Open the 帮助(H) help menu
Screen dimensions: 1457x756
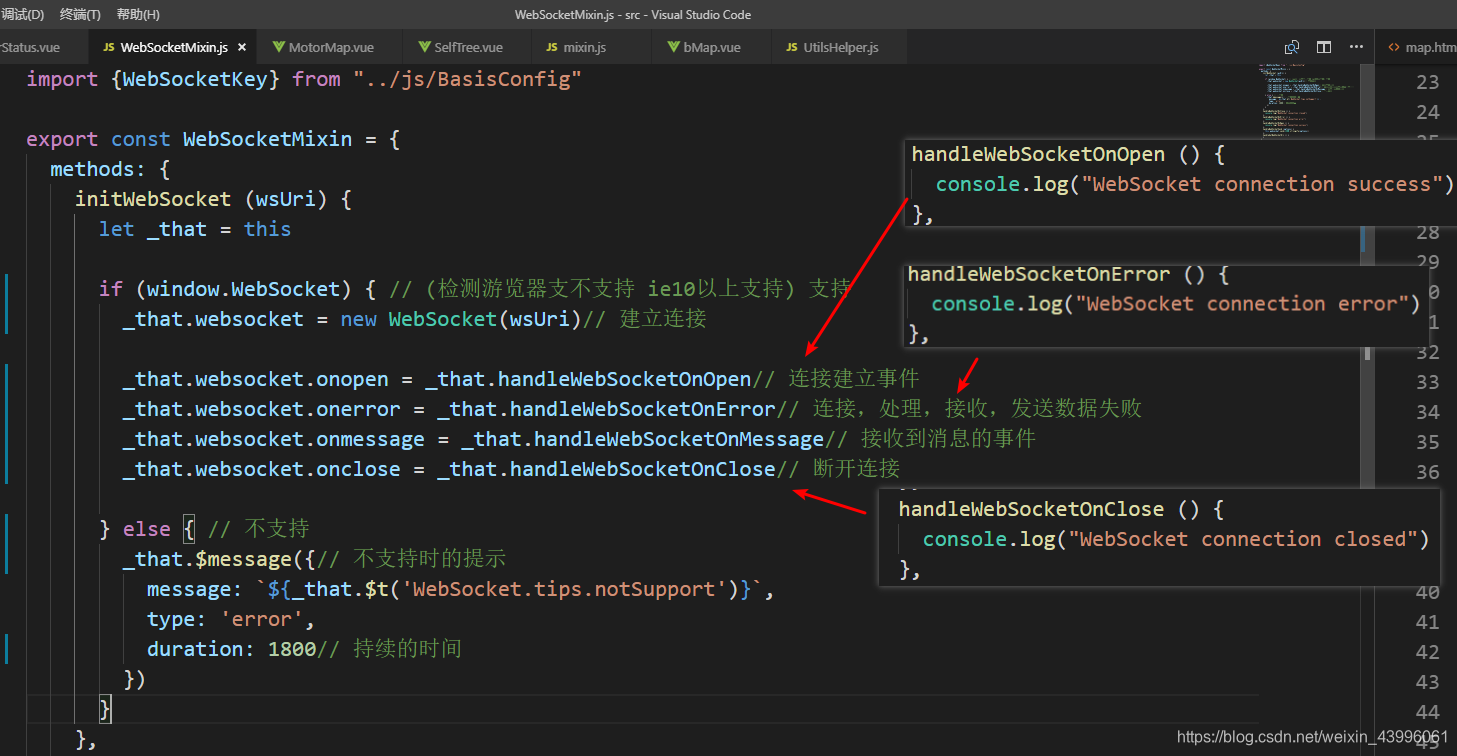[138, 15]
